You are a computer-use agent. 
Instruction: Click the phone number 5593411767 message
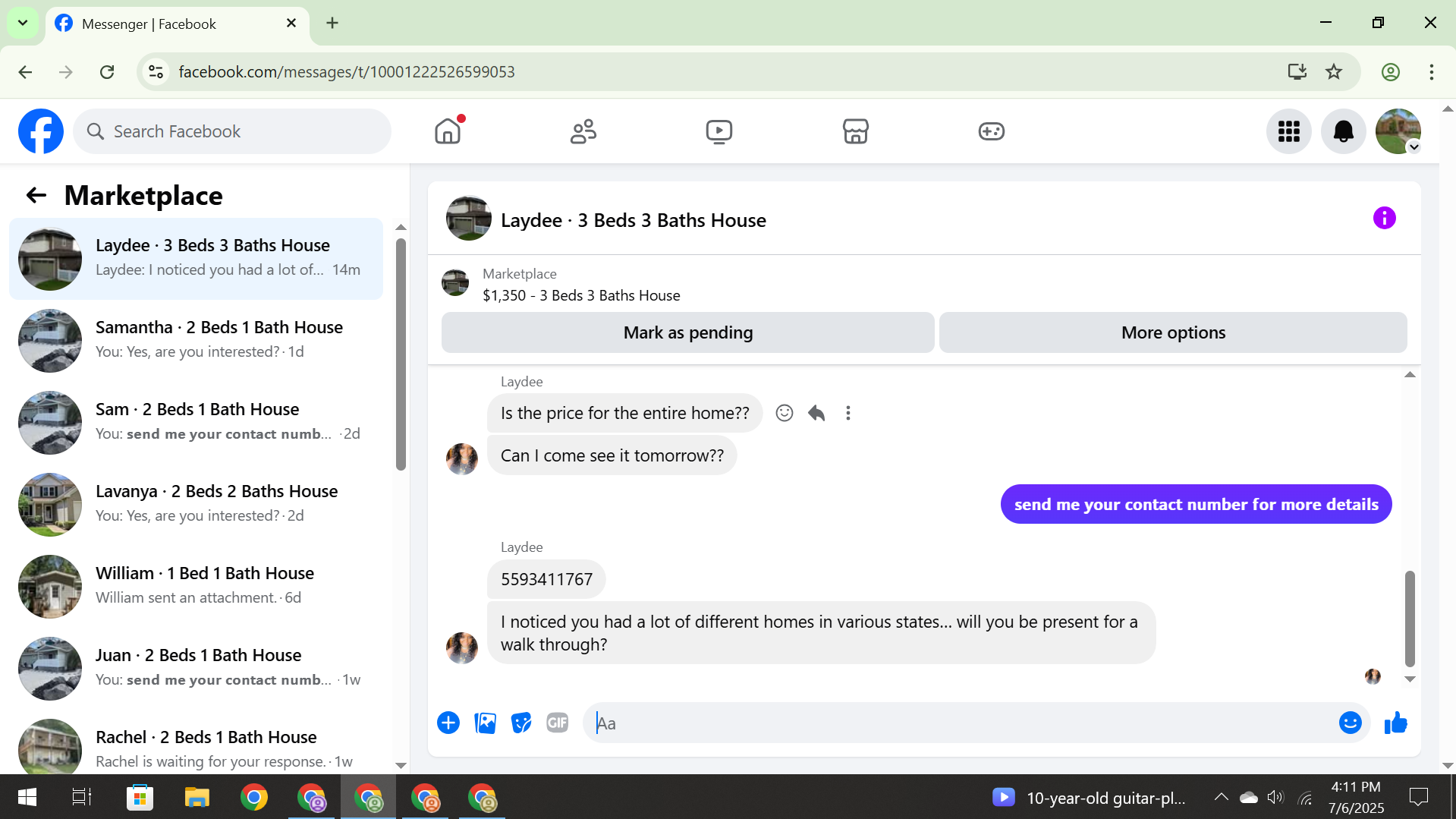coord(546,579)
